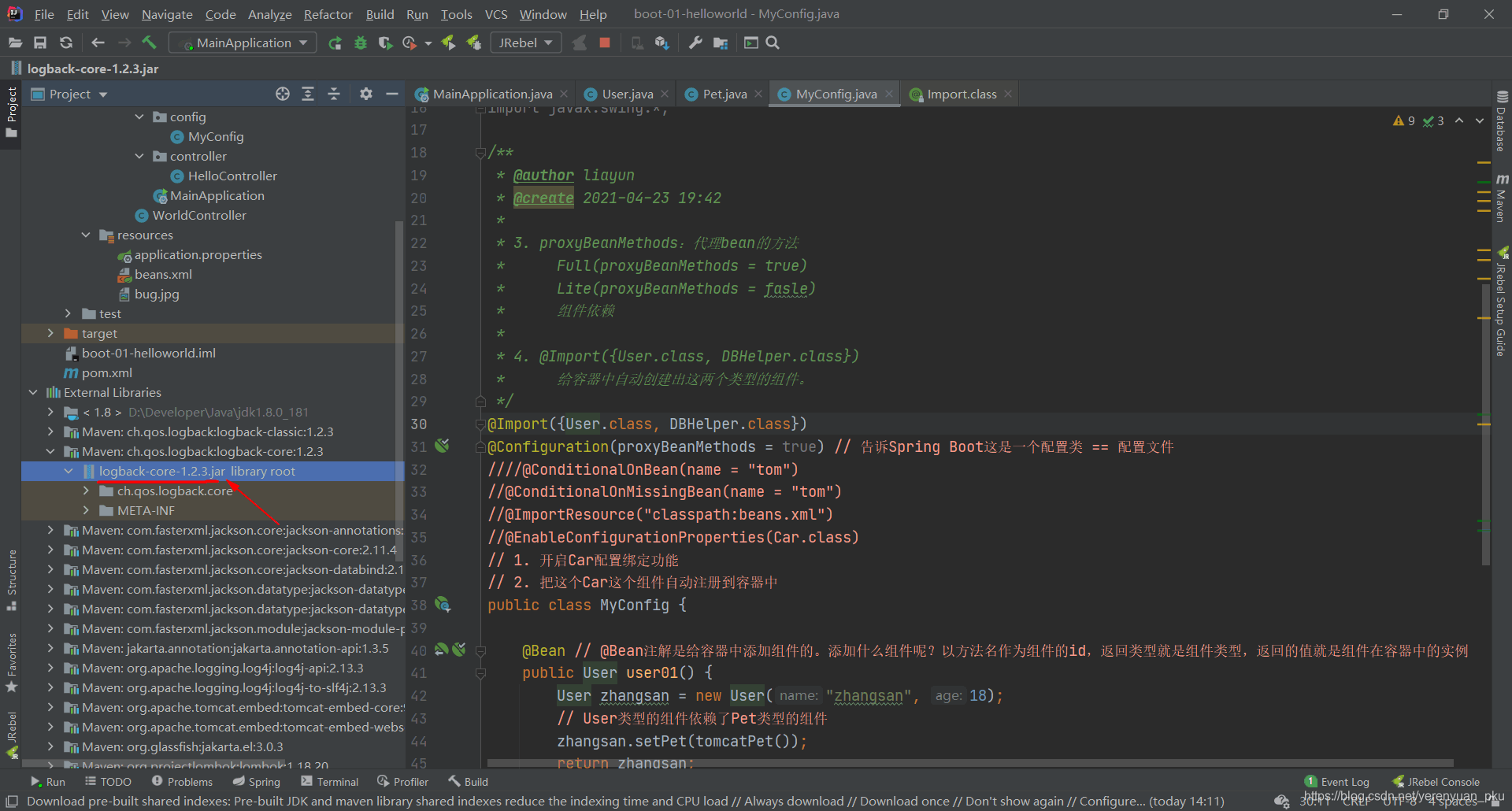Collapse External Libraries node
The height and width of the screenshot is (811, 1512).
click(x=33, y=392)
